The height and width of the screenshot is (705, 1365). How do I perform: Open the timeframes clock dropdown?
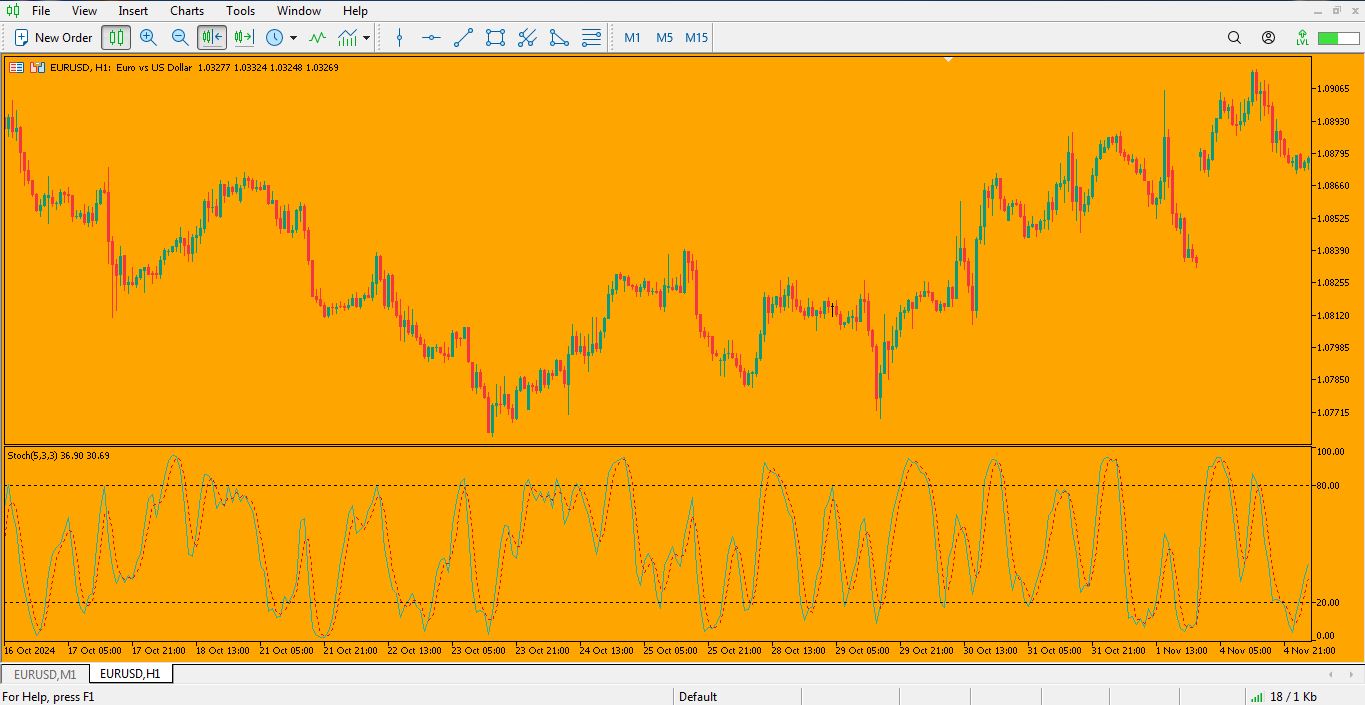273,37
